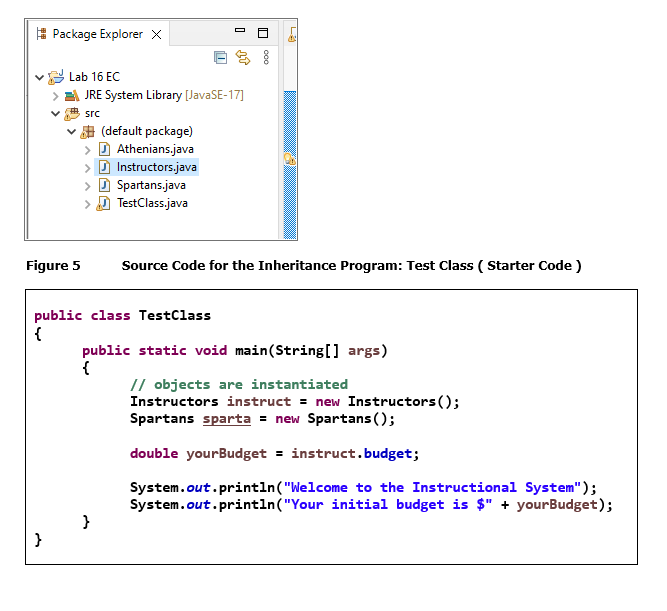Open Athenians.java
667x611 pixels.
pyautogui.click(x=155, y=149)
